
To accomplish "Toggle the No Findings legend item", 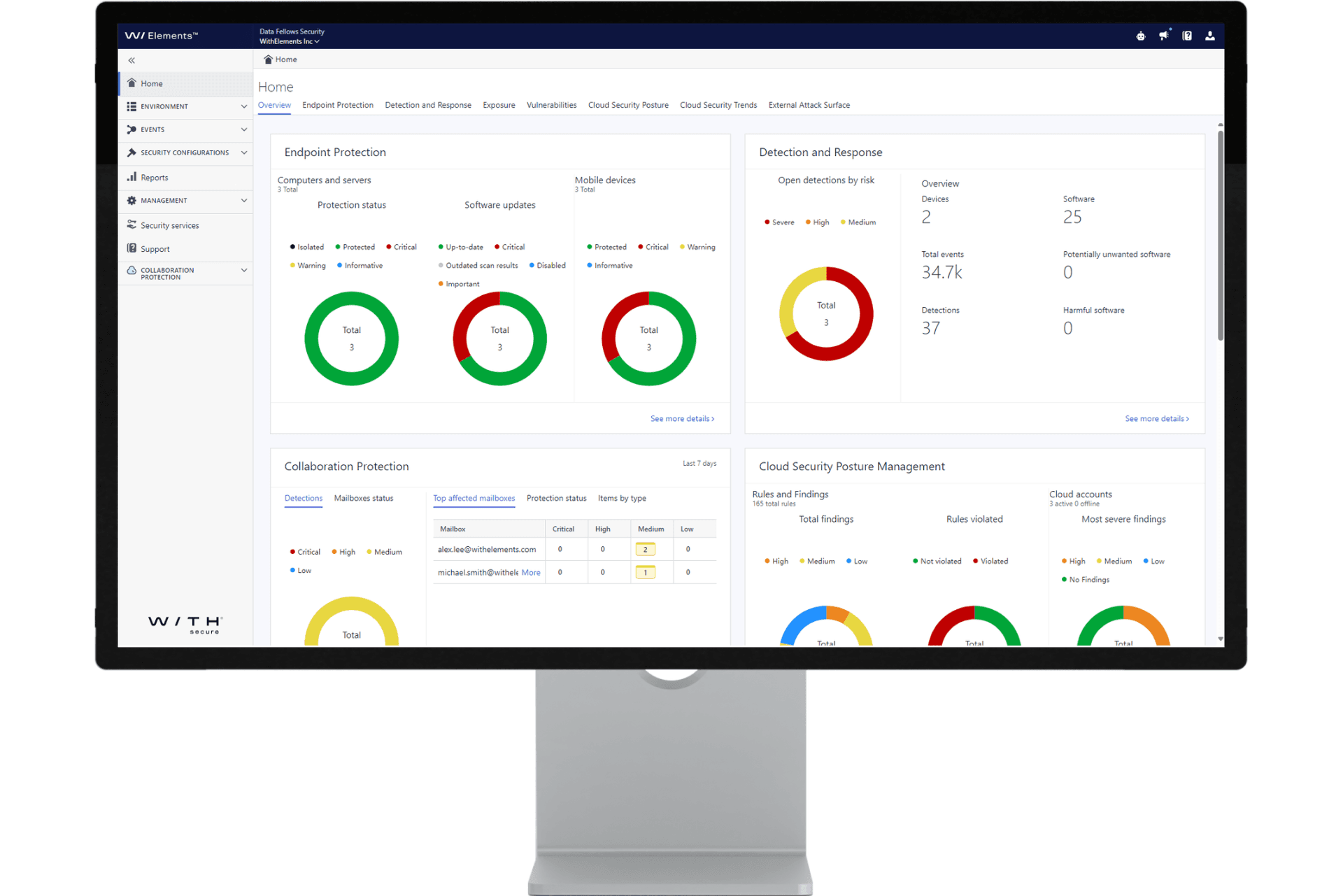I will [x=1086, y=579].
